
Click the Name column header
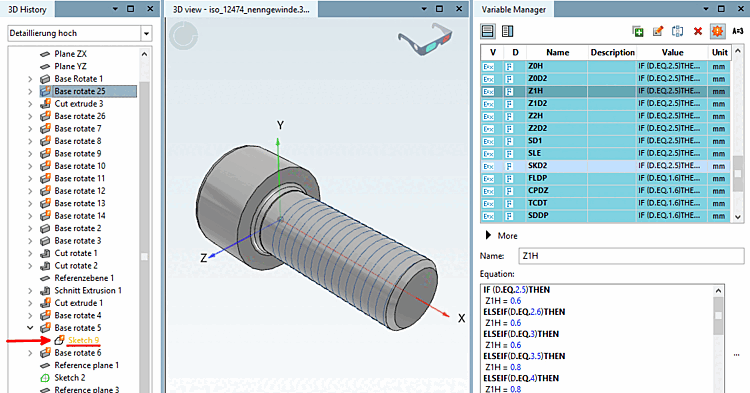coord(557,53)
